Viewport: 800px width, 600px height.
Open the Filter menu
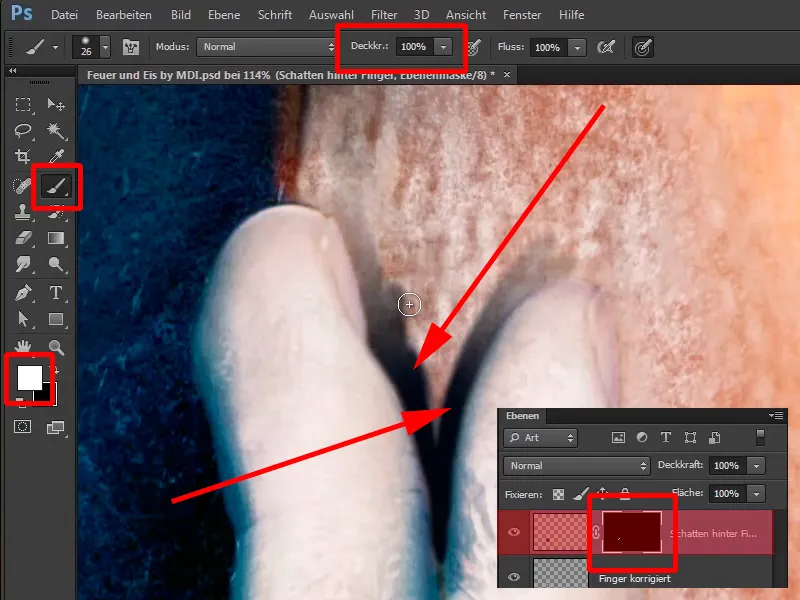(383, 15)
